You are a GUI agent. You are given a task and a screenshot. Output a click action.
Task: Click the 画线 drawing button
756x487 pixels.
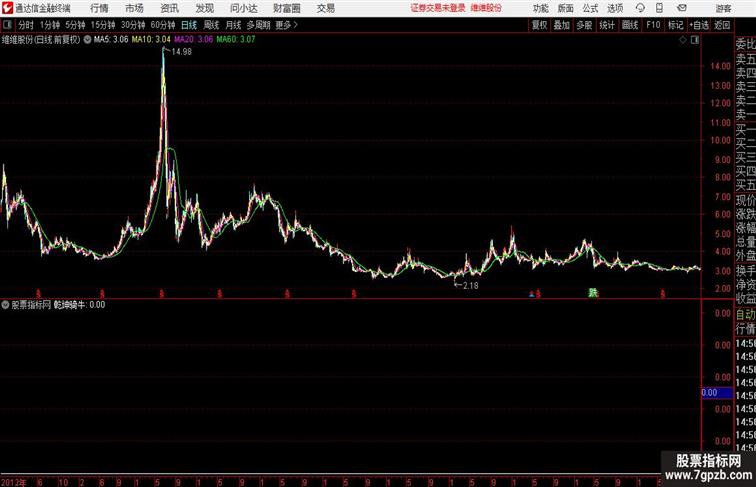point(630,25)
